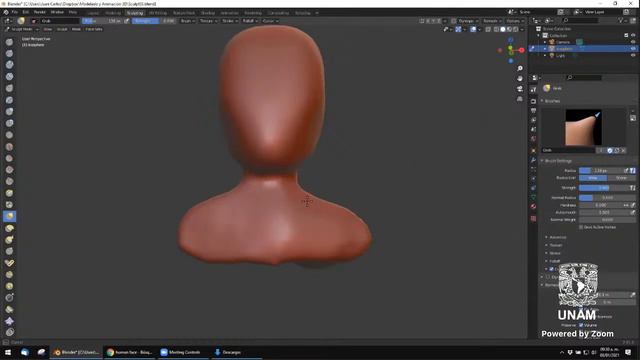The height and width of the screenshot is (360, 640).
Task: Set Radius Unit to Scene
Action: pos(621,178)
